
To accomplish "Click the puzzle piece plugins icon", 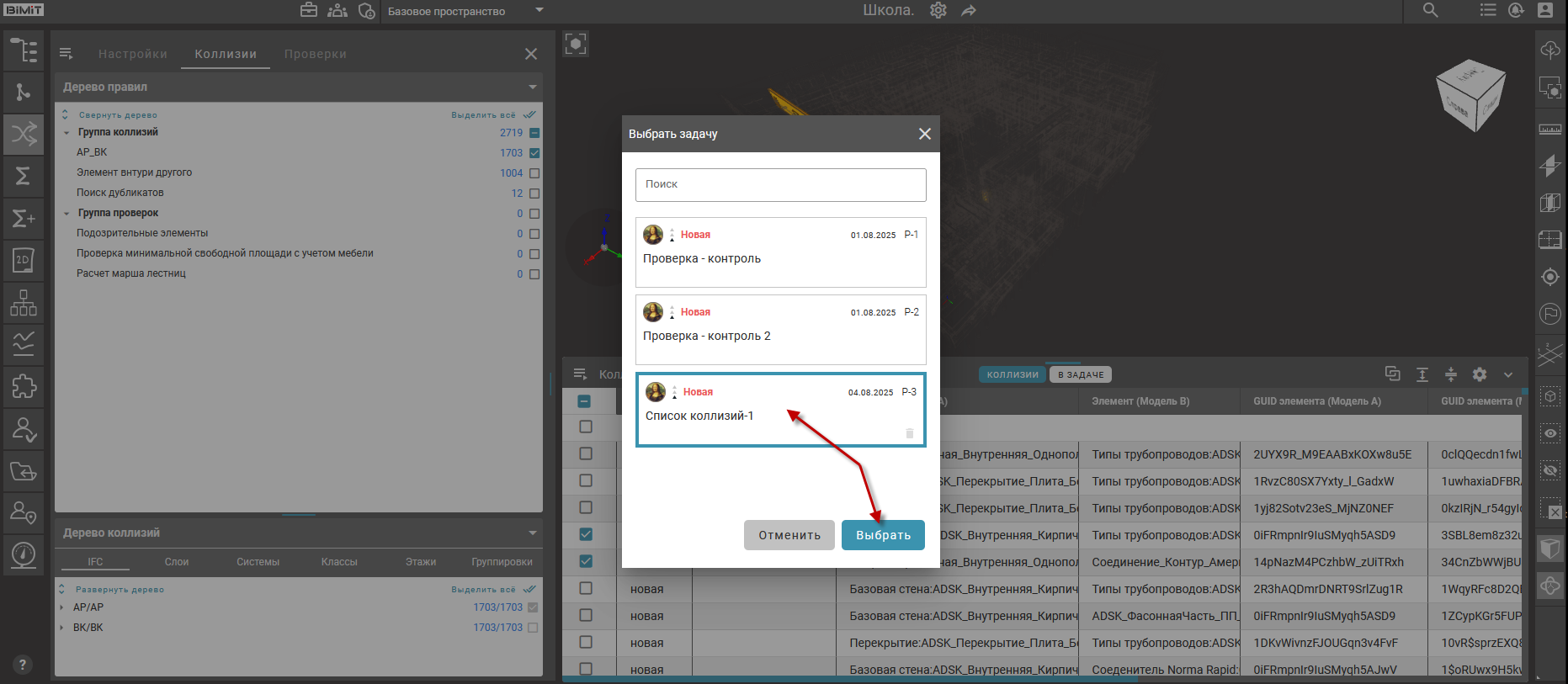I will [24, 387].
